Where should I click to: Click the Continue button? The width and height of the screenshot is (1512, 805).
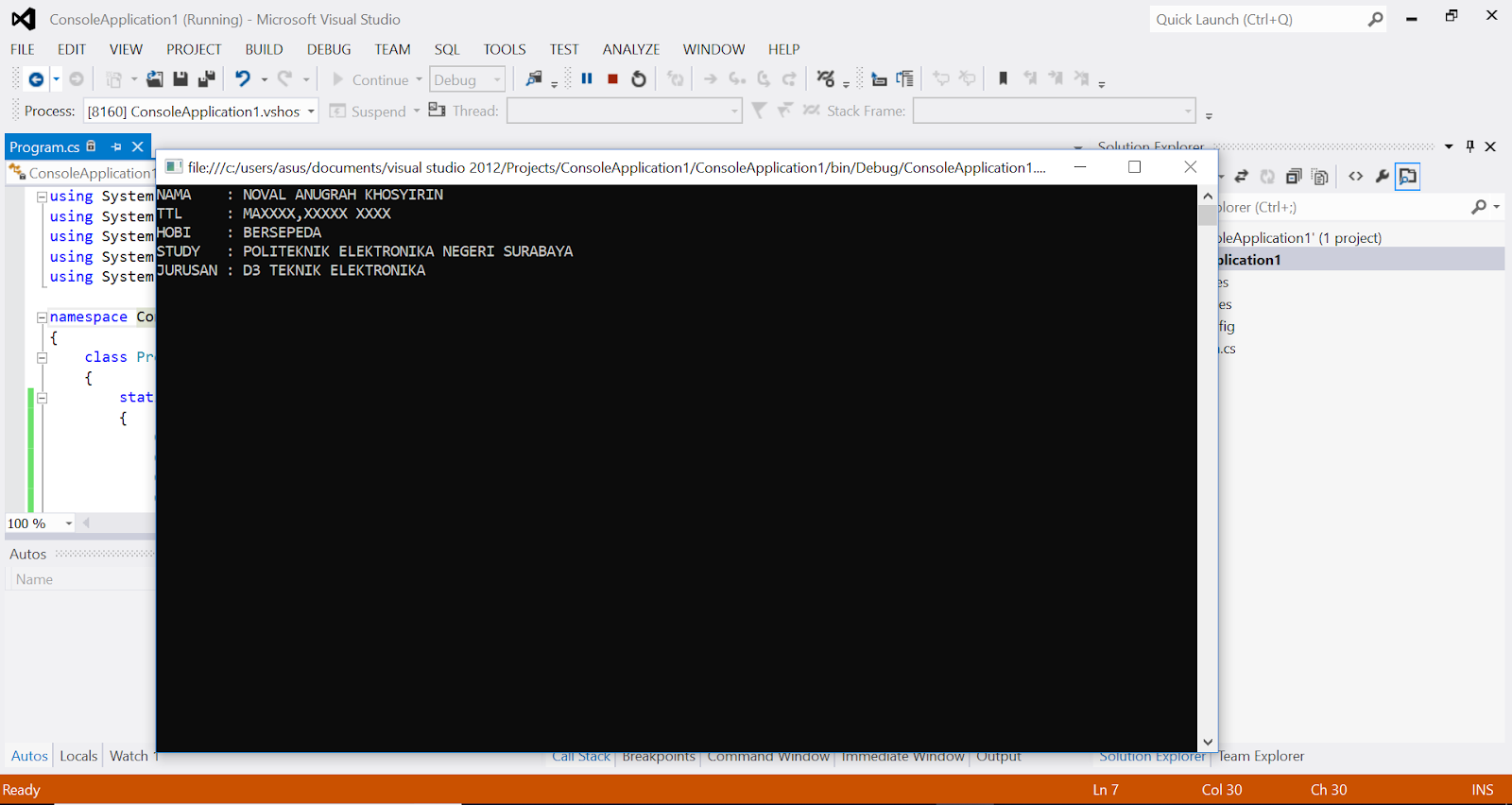point(369,80)
